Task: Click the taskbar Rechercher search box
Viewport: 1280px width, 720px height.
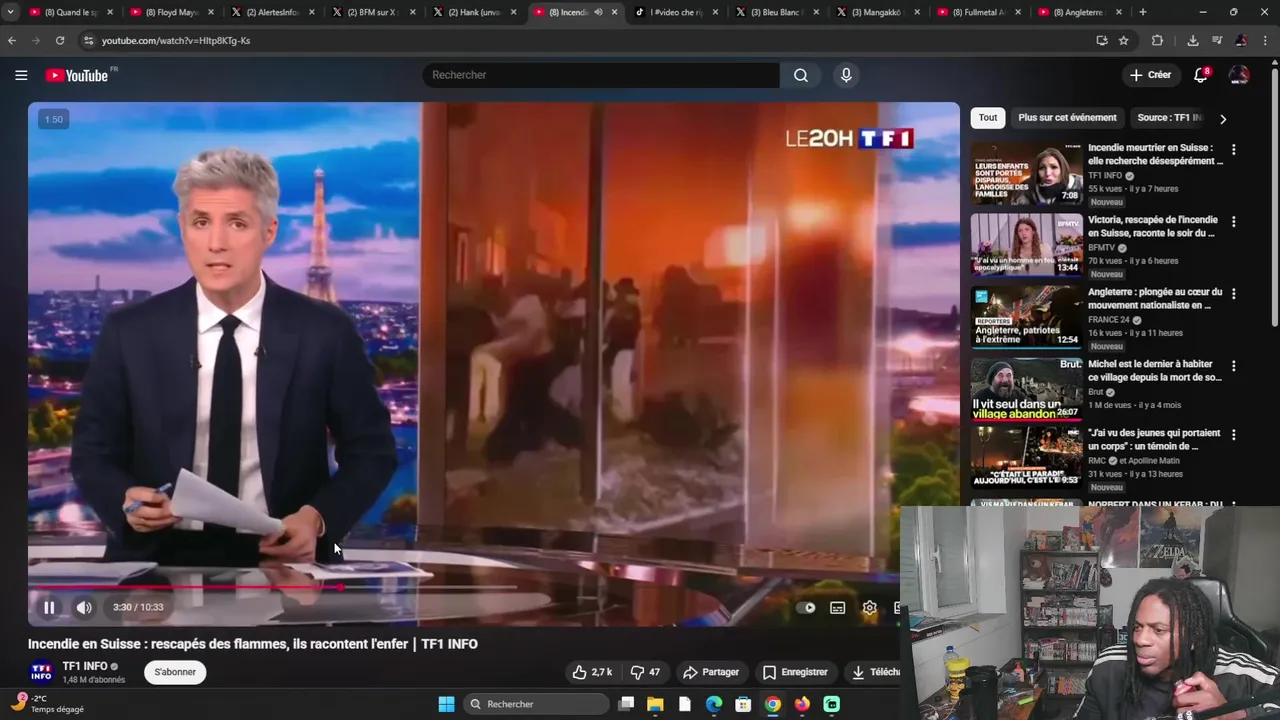Action: (x=536, y=704)
